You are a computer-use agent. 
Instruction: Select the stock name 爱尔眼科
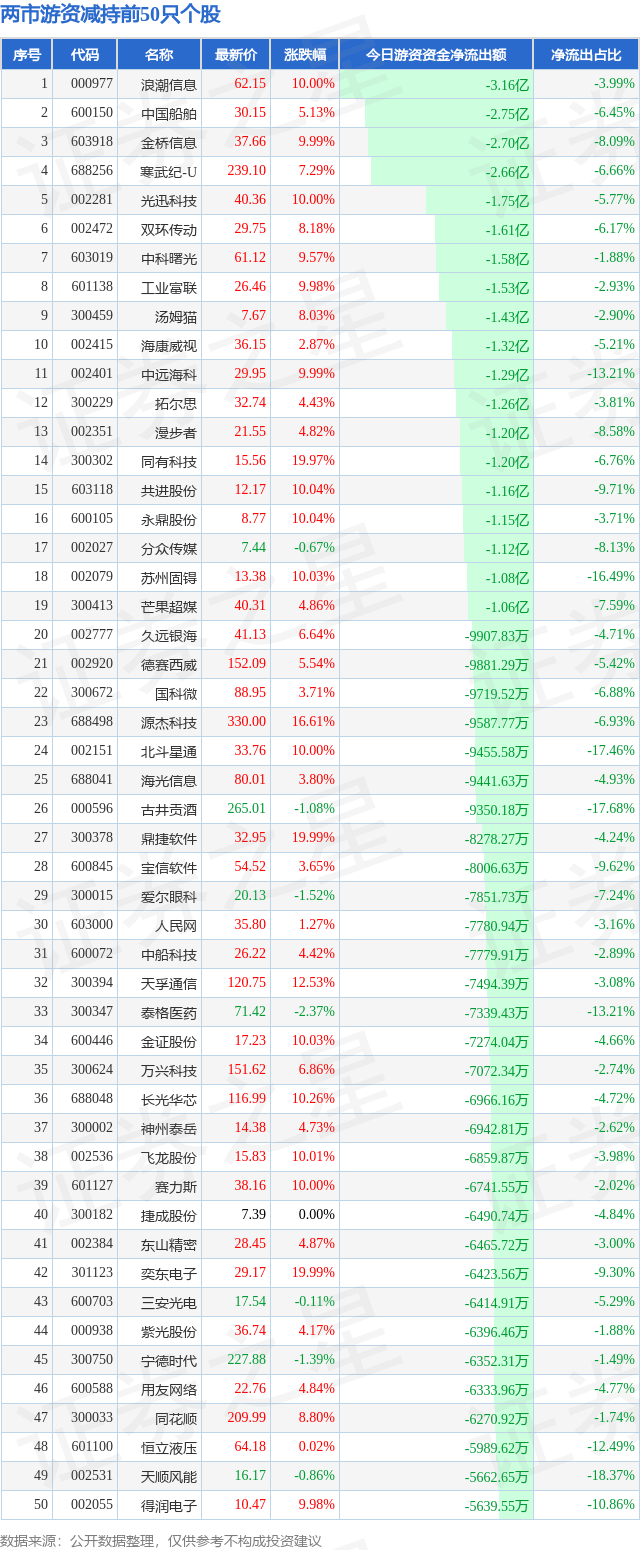click(x=169, y=897)
